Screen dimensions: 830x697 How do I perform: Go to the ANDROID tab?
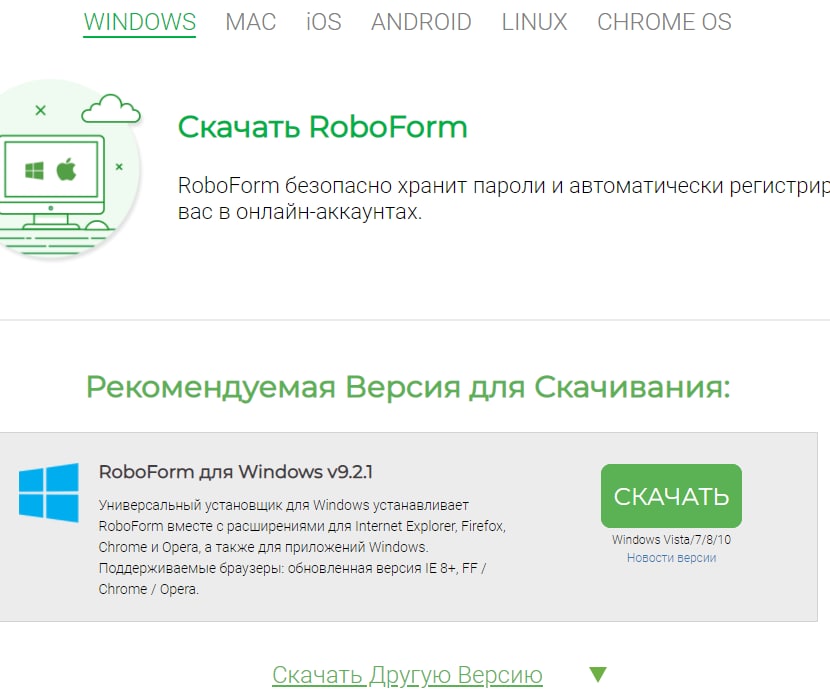click(x=421, y=22)
